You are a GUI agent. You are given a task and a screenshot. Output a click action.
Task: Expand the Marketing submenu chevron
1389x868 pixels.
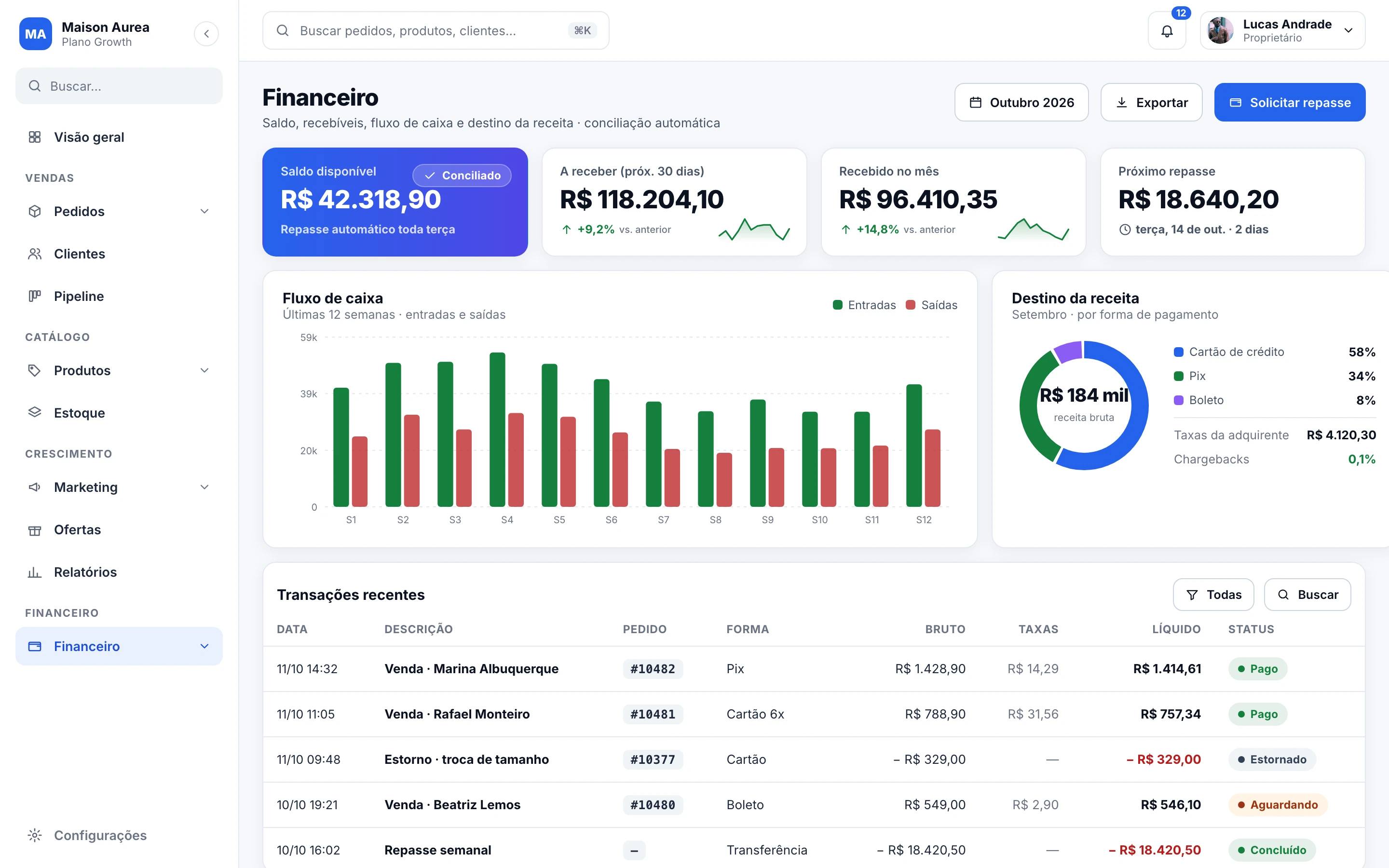pos(204,487)
